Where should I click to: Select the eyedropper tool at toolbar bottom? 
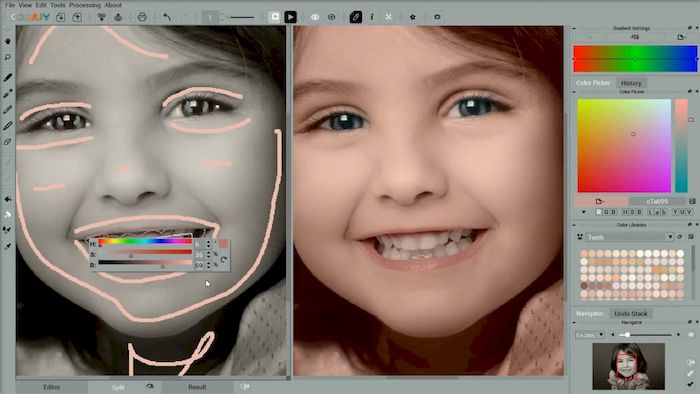click(x=8, y=246)
